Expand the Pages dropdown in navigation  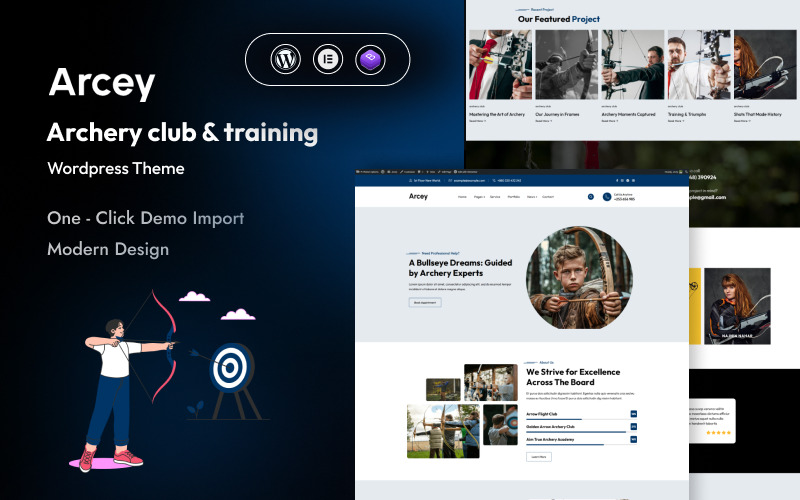[480, 197]
